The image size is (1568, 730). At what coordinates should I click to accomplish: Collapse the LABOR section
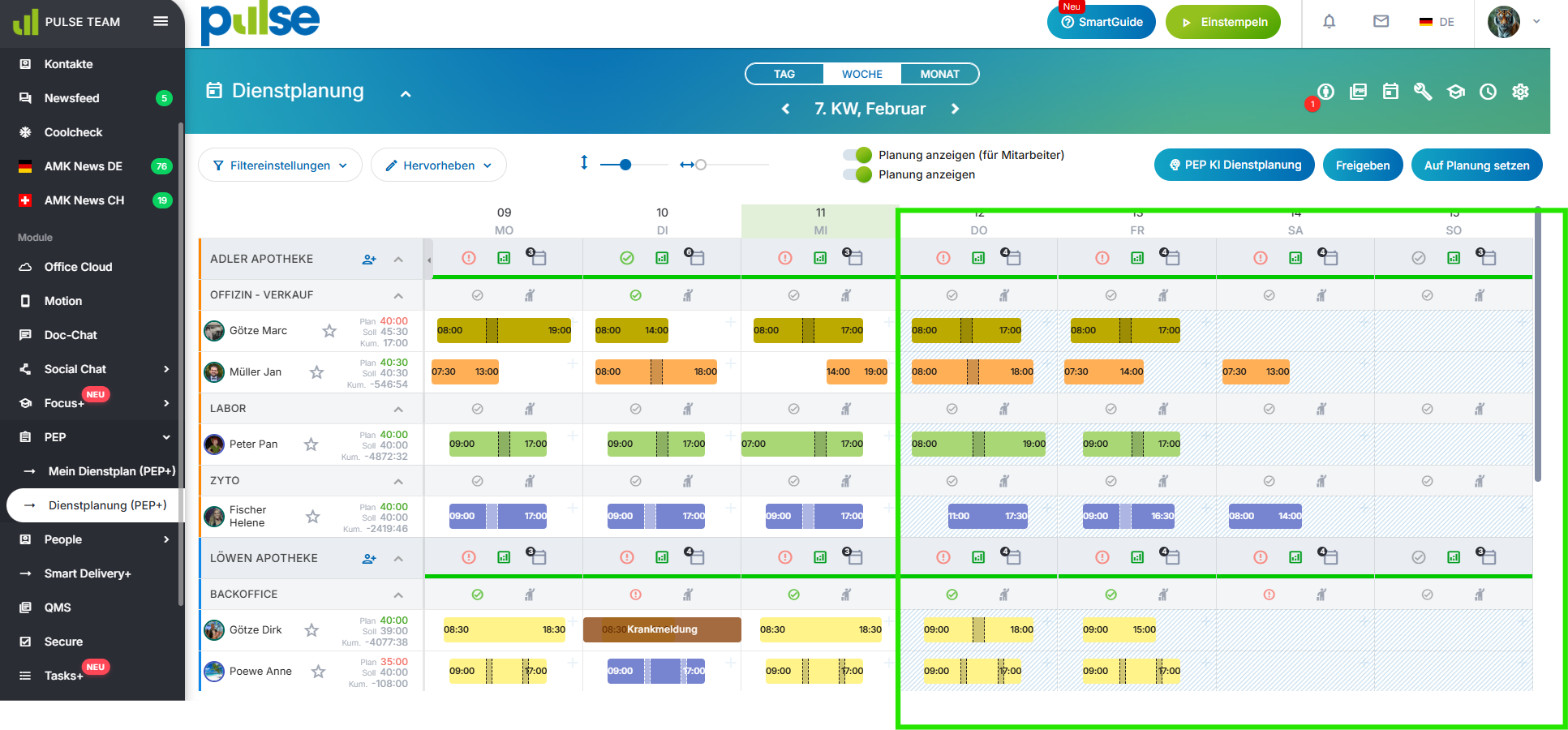click(x=398, y=409)
